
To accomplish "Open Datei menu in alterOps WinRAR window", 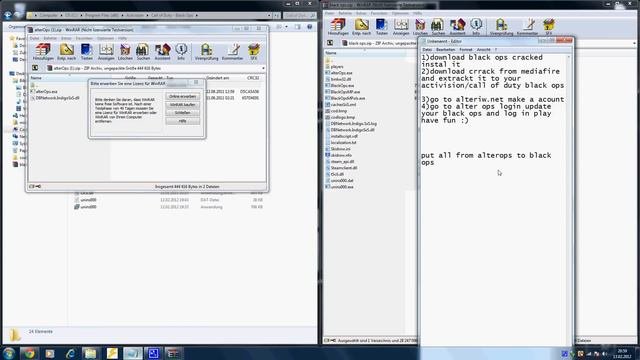I will [34, 38].
